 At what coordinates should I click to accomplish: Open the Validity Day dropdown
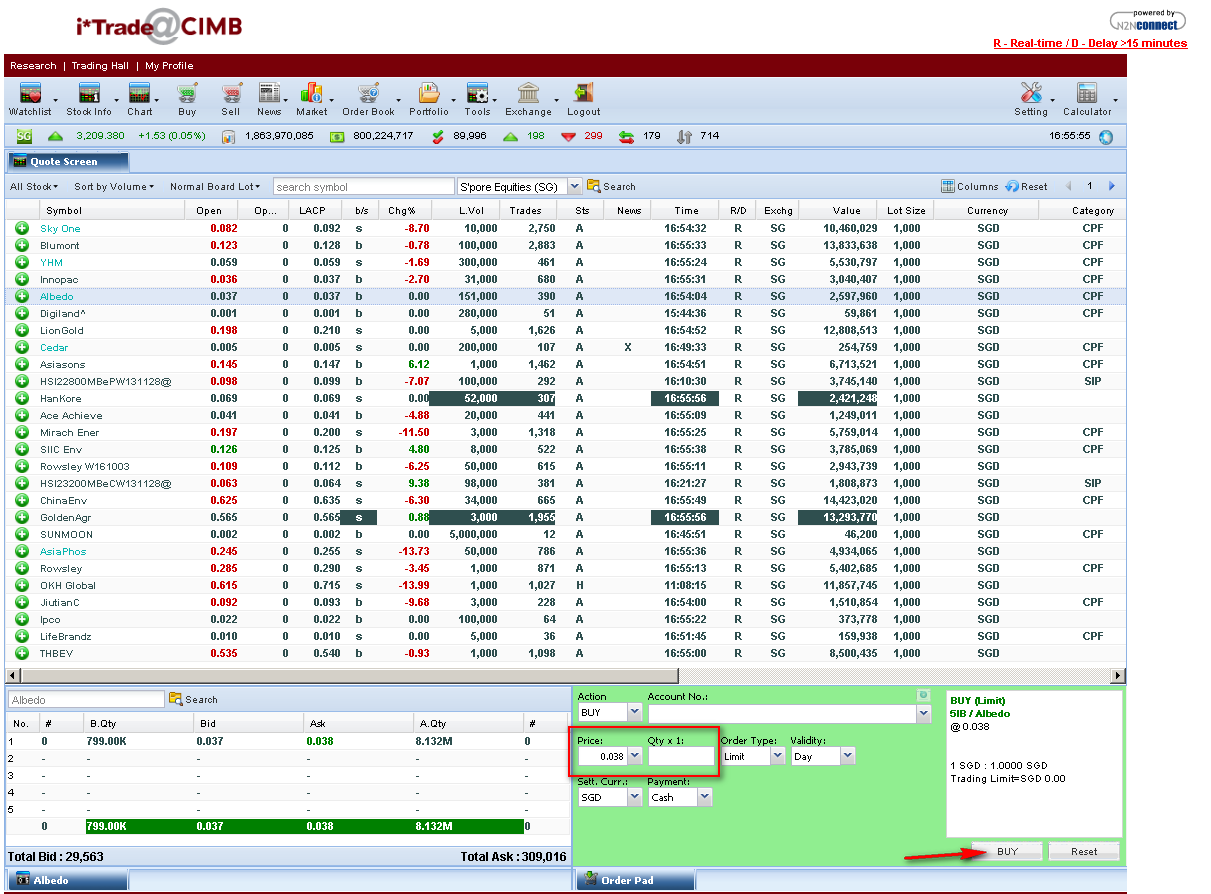[x=848, y=757]
